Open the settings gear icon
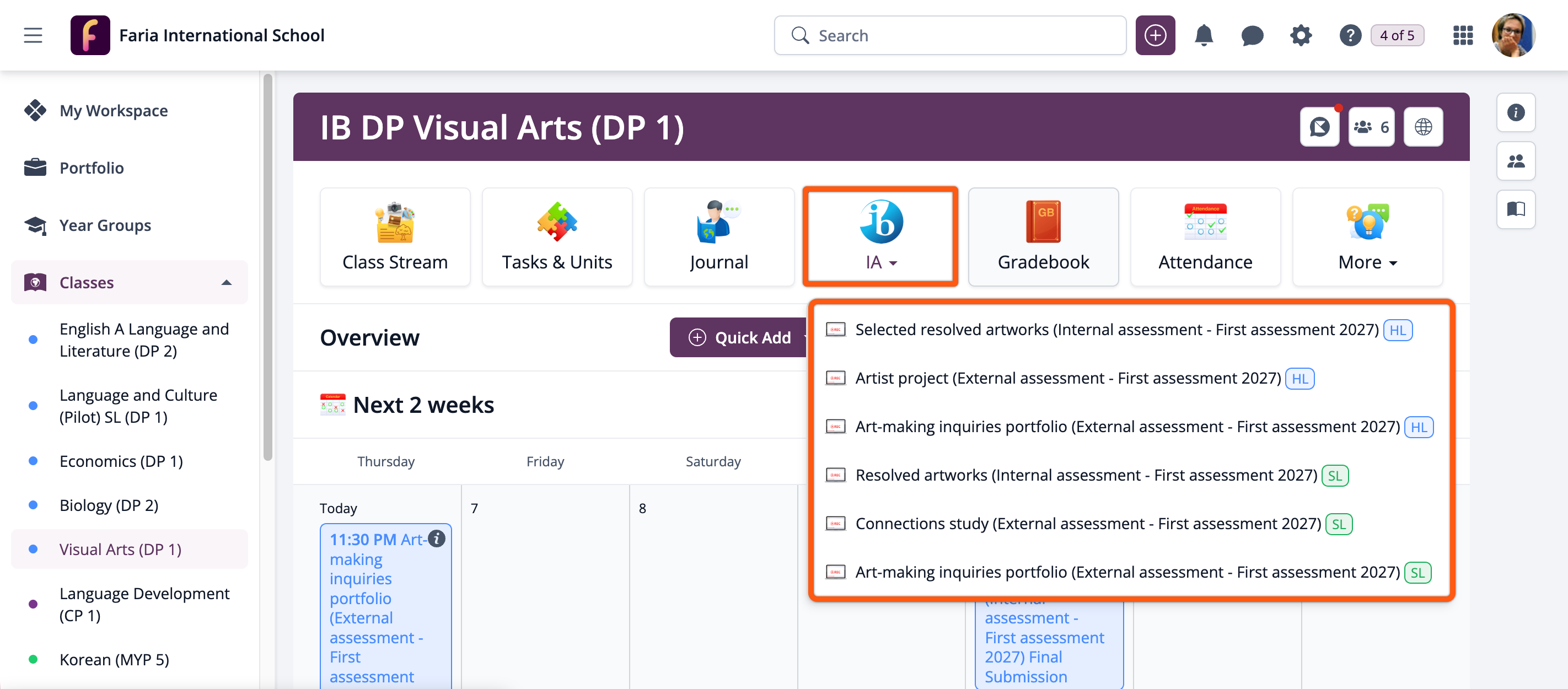Image resolution: width=1568 pixels, height=689 pixels. coord(1300,35)
